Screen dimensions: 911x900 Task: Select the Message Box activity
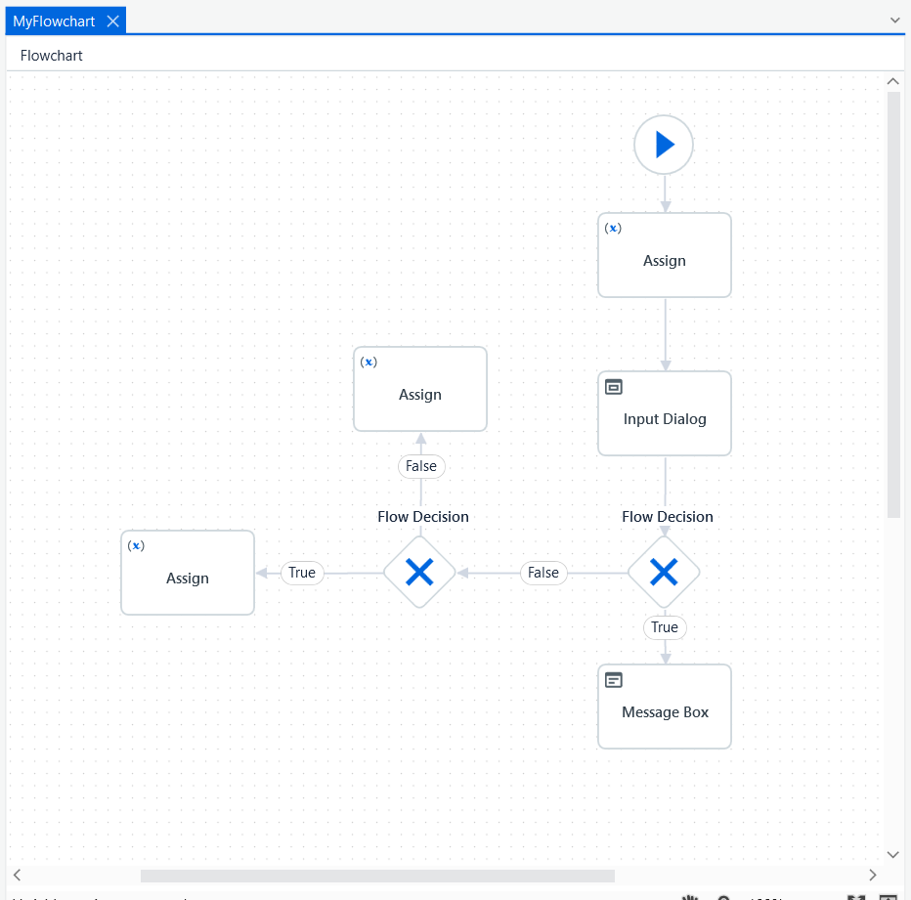point(664,707)
